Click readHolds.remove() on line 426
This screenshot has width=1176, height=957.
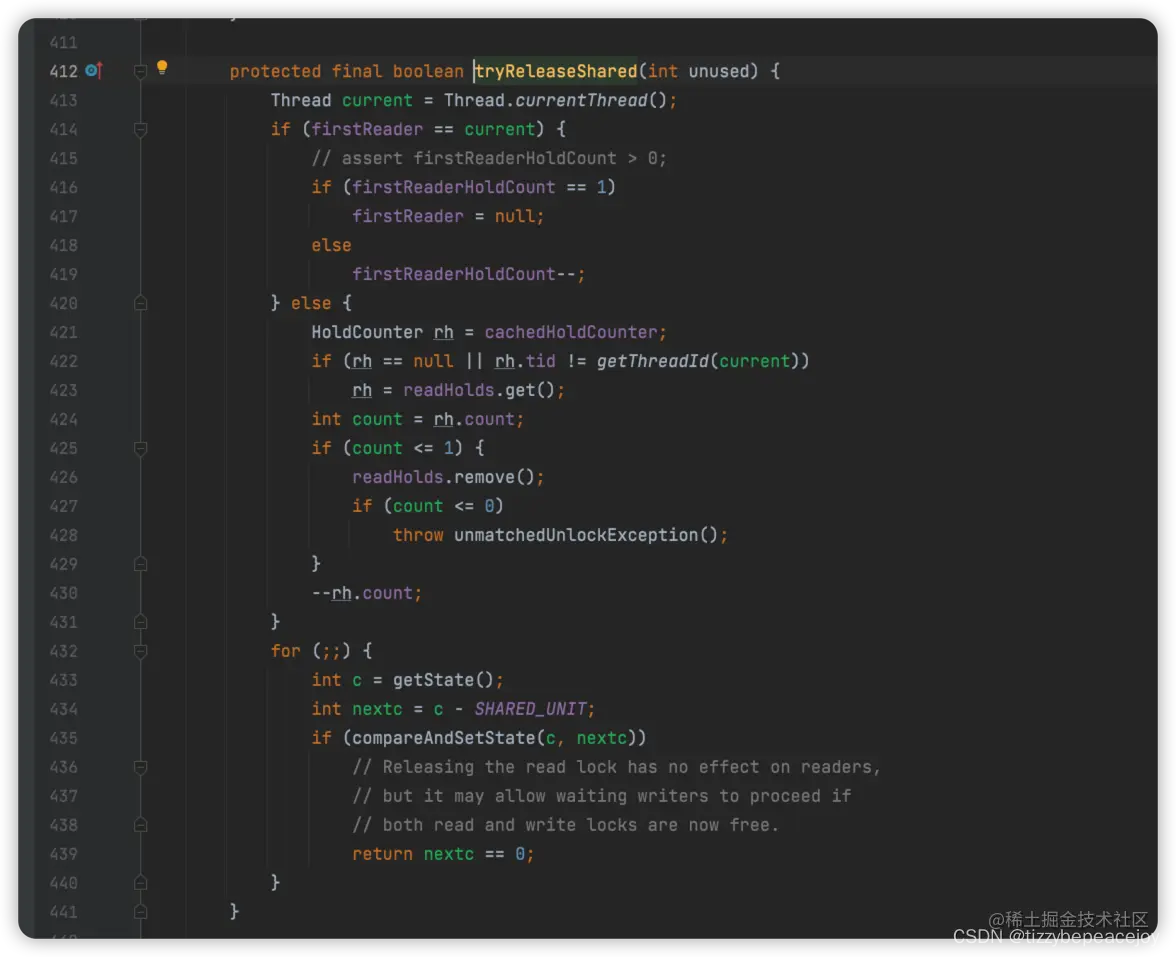pos(444,478)
